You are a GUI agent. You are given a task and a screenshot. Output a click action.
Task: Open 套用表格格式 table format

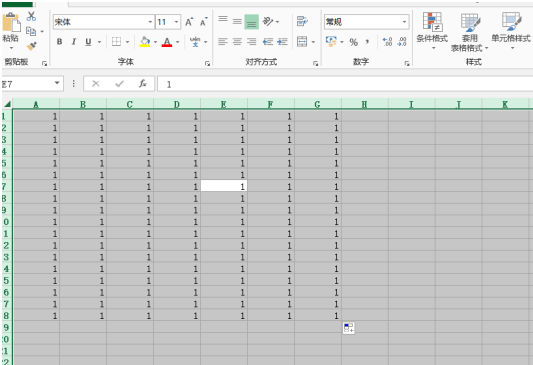coord(469,33)
